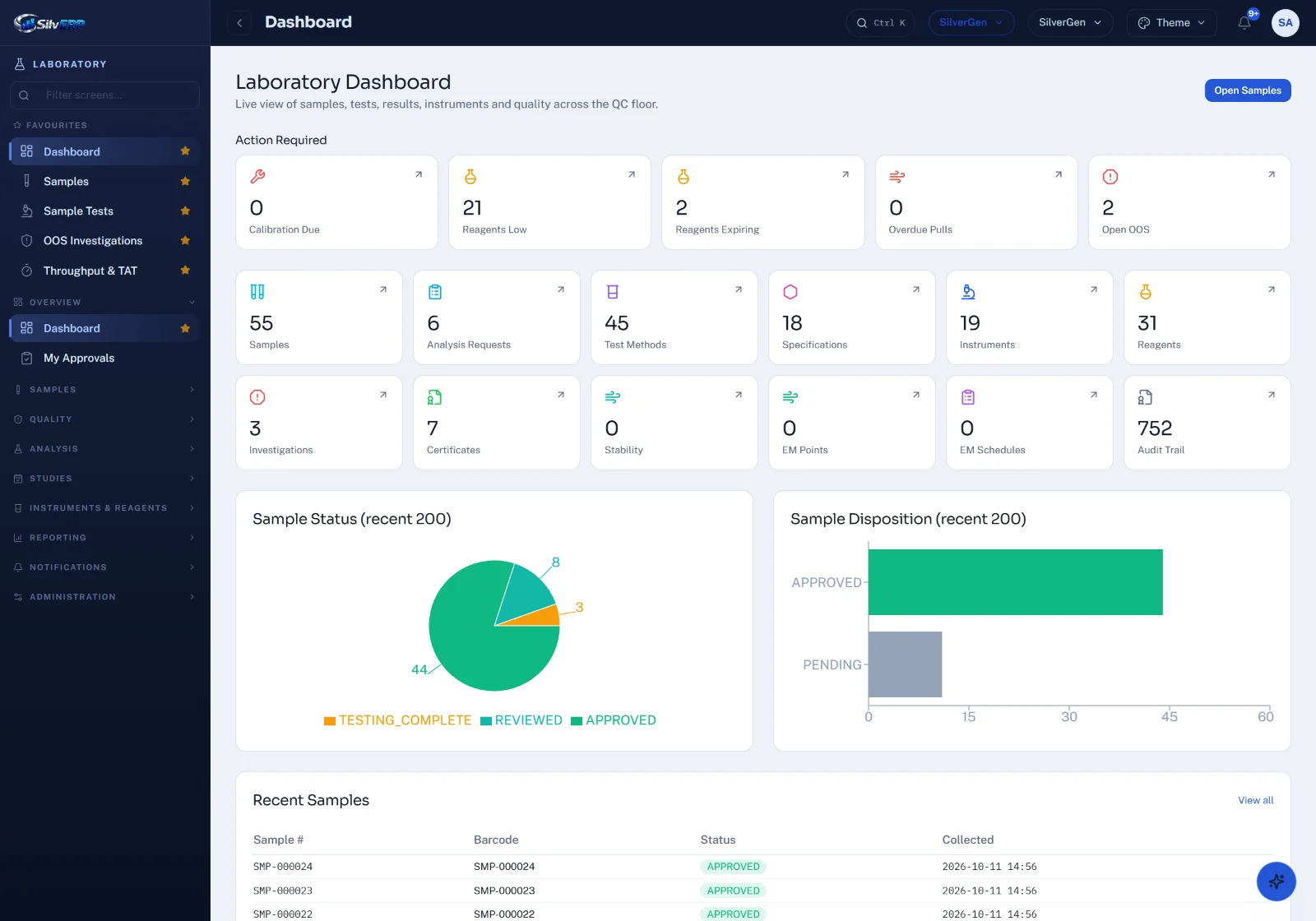
Task: Expand the Studies sidebar section
Action: (104, 478)
